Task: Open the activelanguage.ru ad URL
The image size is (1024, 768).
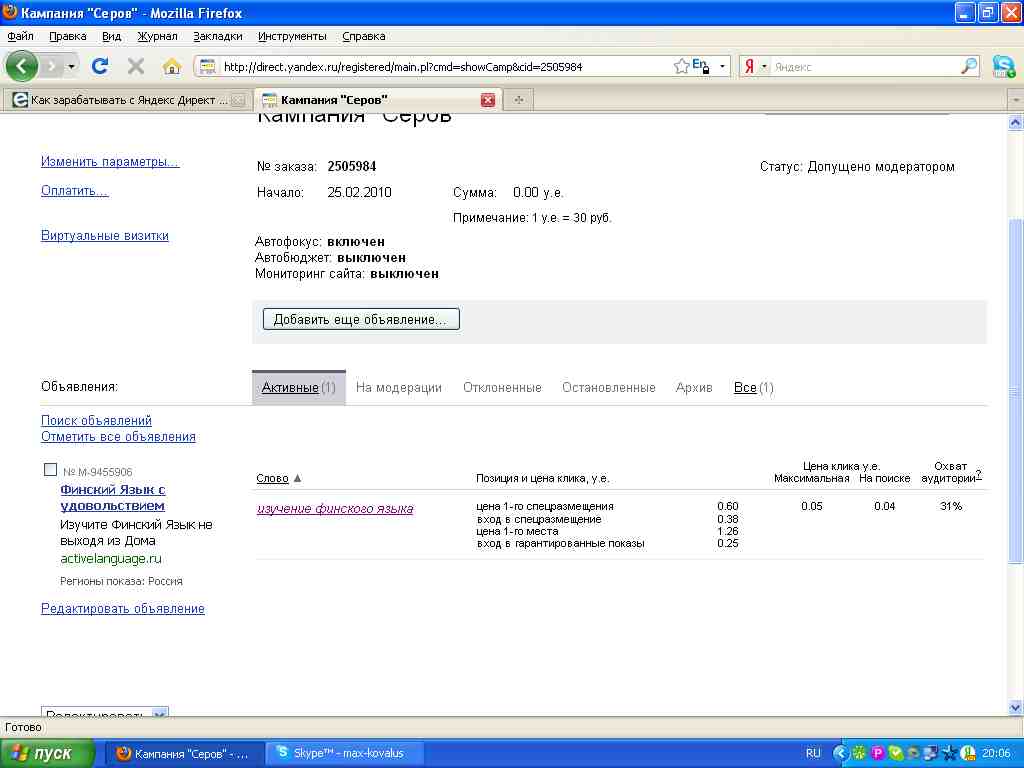Action: [110, 559]
